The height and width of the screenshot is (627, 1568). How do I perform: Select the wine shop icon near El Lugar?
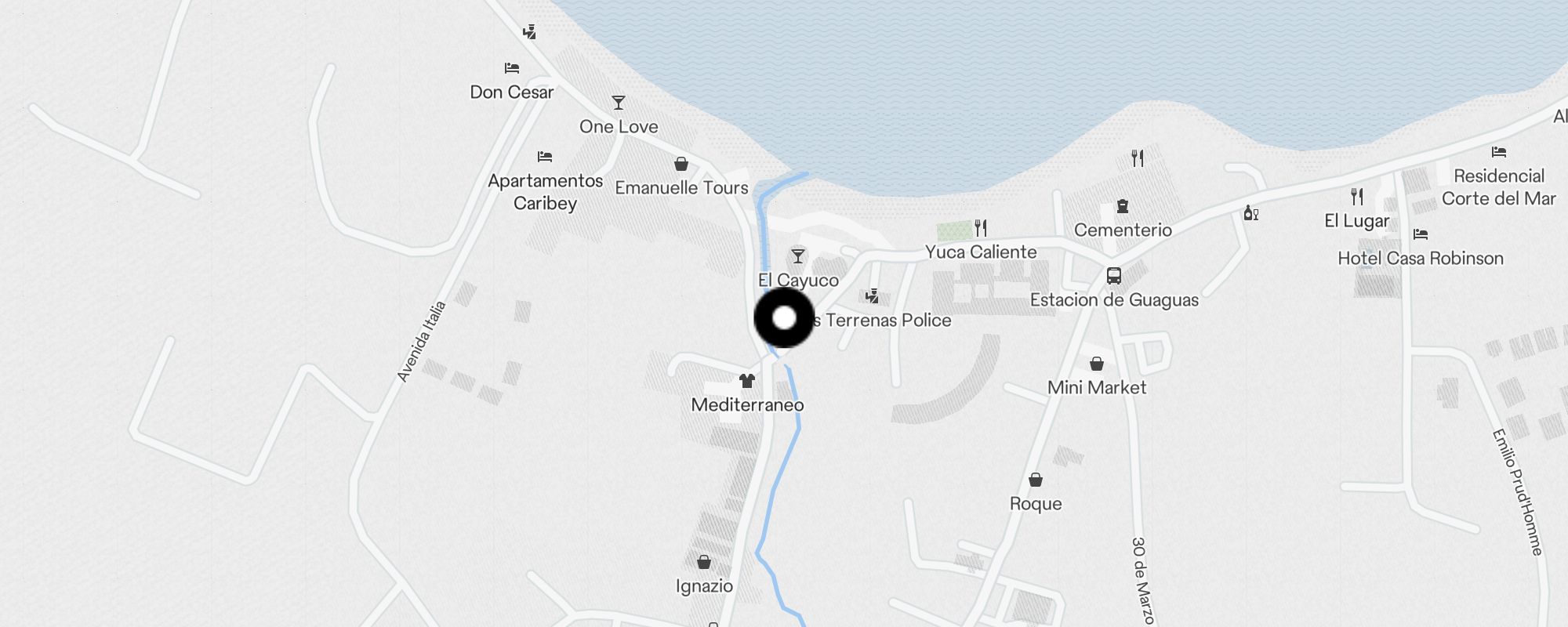(x=1251, y=212)
